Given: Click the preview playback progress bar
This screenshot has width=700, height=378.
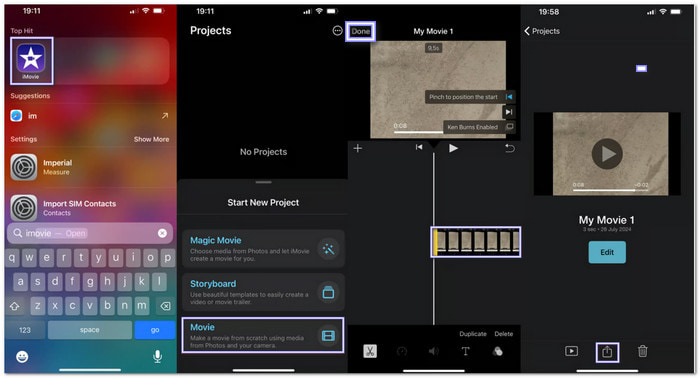Looking at the screenshot, I should coord(610,190).
